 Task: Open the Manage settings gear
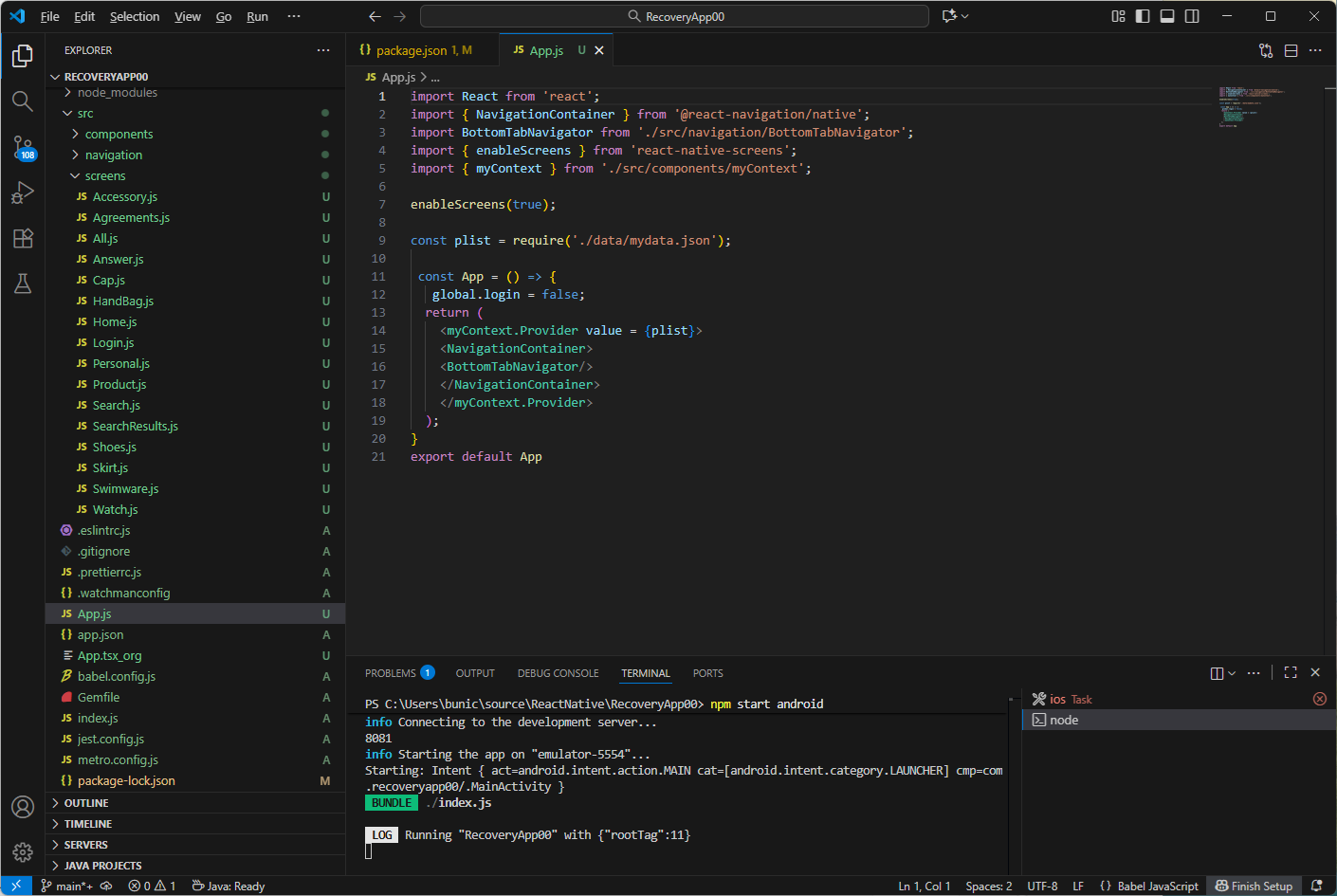pyautogui.click(x=23, y=851)
